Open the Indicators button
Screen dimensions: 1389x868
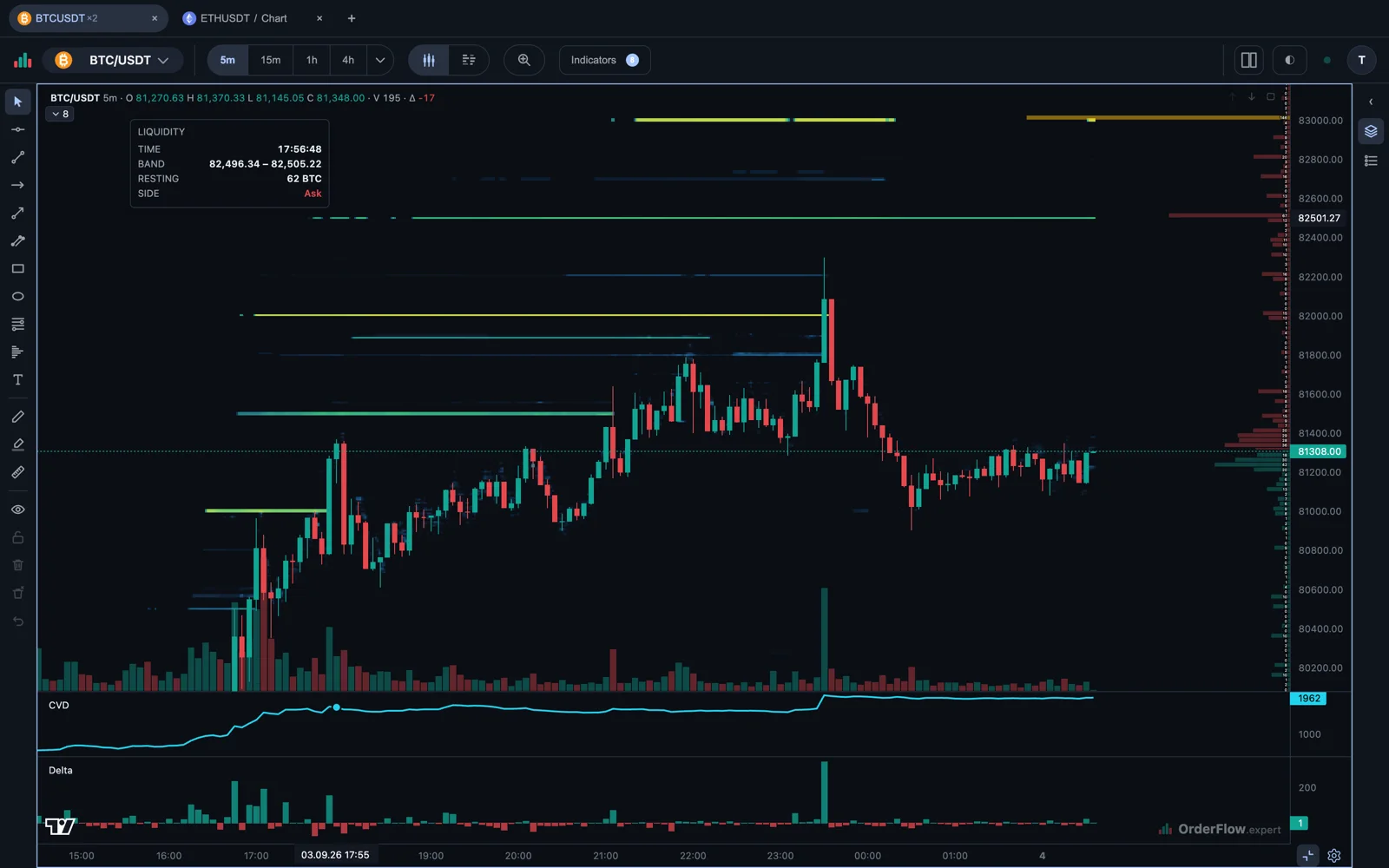pos(605,60)
